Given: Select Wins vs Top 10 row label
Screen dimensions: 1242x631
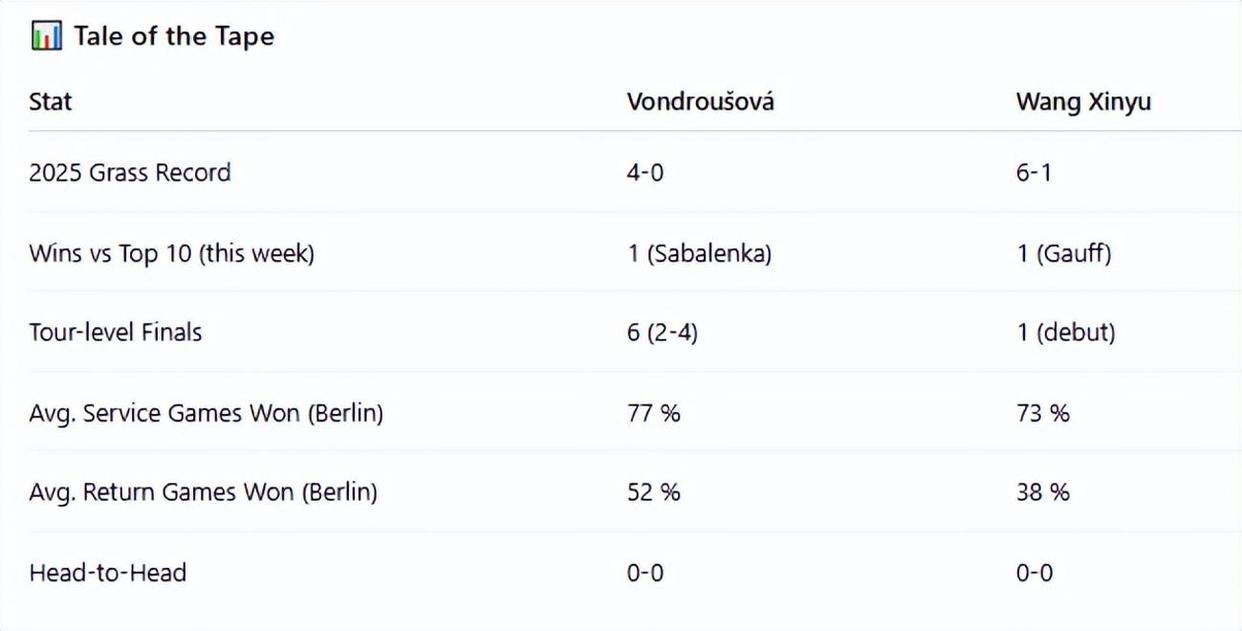Looking at the screenshot, I should click(172, 253).
